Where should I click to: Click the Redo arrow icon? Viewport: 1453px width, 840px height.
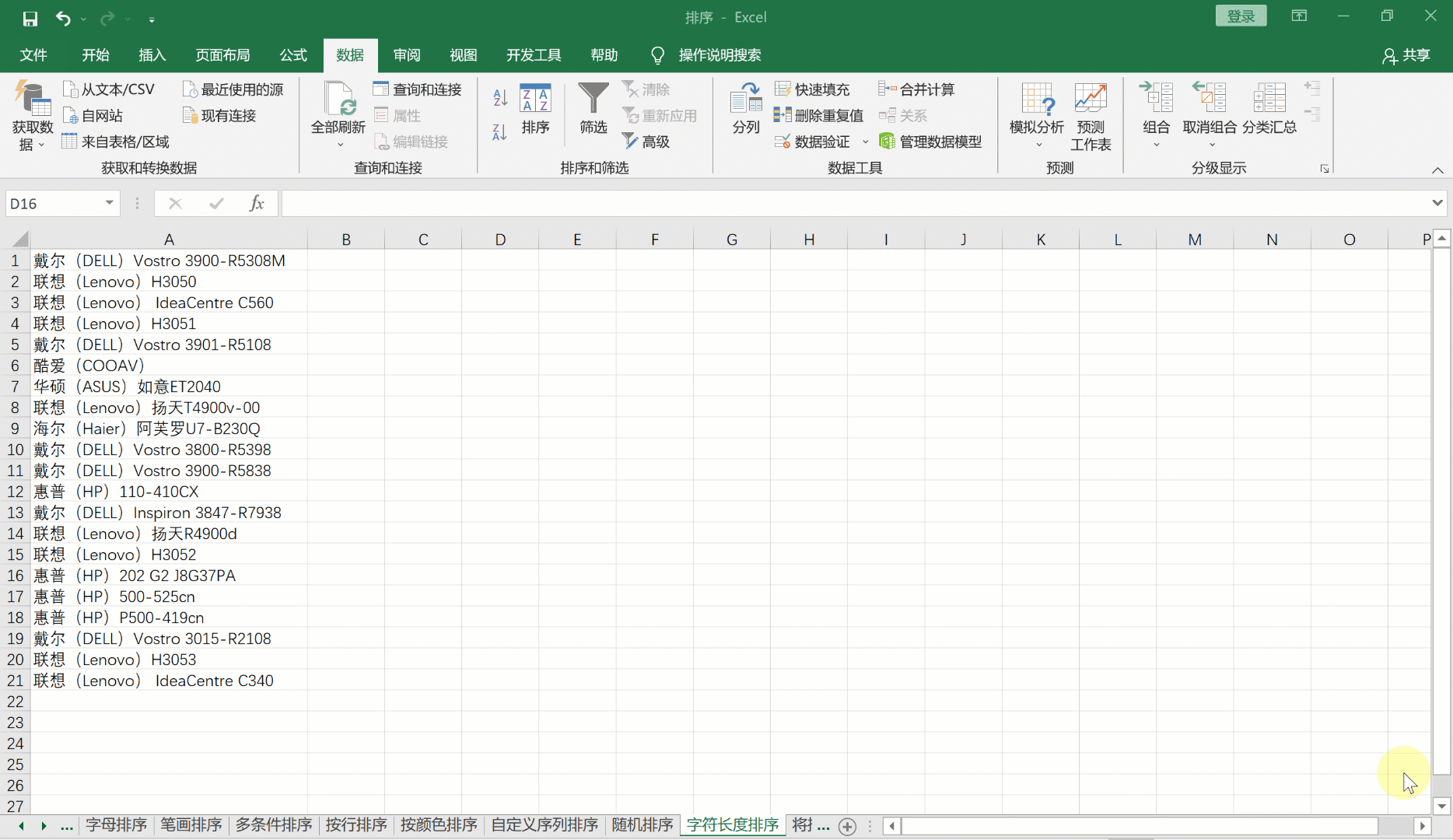pyautogui.click(x=107, y=19)
